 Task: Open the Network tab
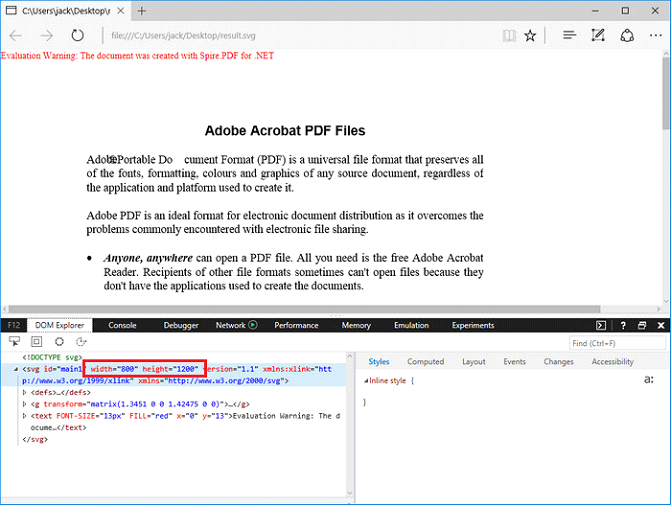(x=230, y=325)
